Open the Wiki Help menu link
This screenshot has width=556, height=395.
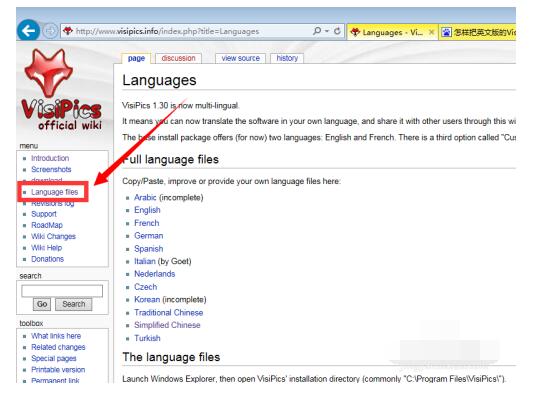(x=46, y=248)
